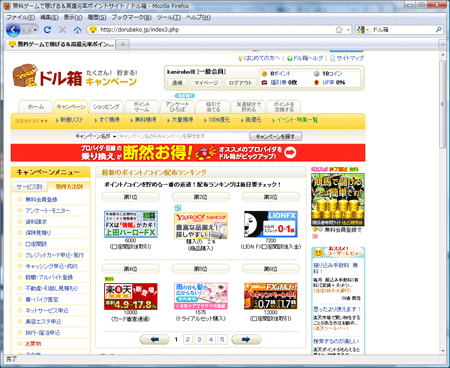Click bullet icon beside 無料会員登録
This screenshot has height=368, width=450.
pos(20,199)
